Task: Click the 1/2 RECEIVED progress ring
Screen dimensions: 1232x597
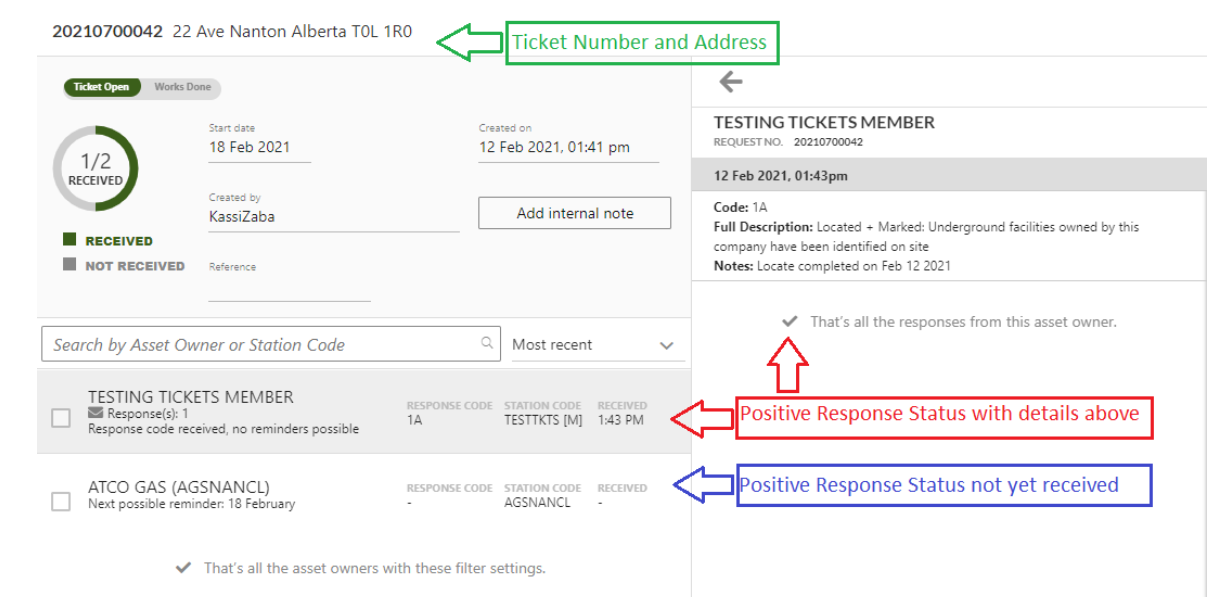Action: (x=95, y=168)
